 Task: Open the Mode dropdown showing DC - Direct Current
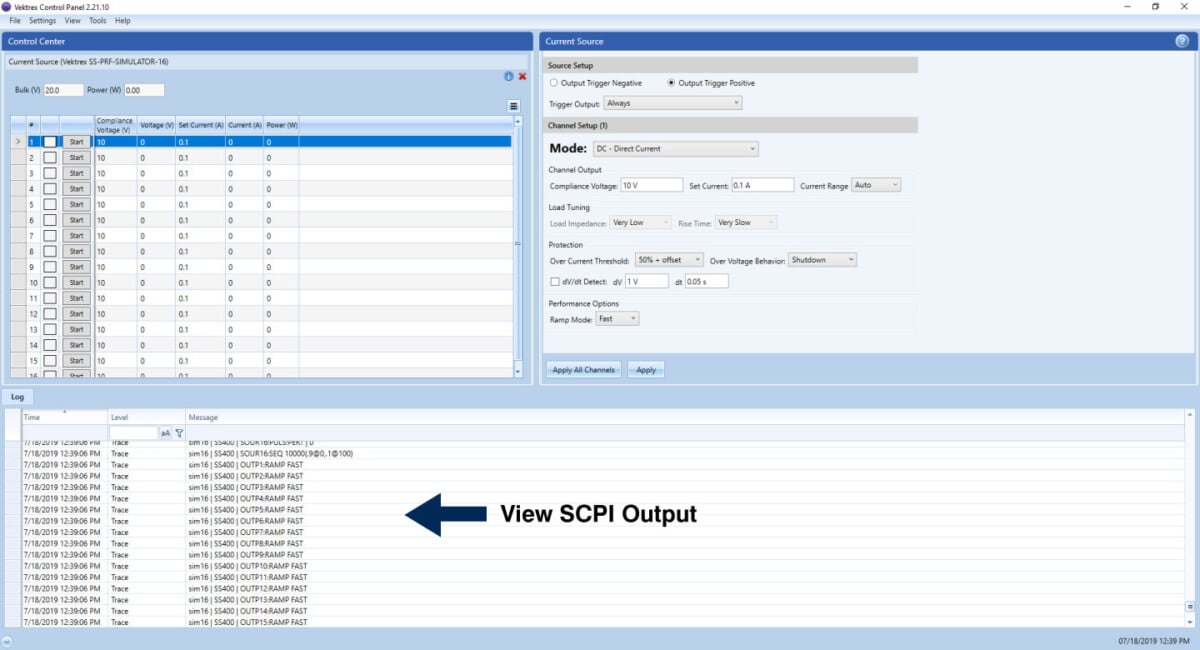674,149
